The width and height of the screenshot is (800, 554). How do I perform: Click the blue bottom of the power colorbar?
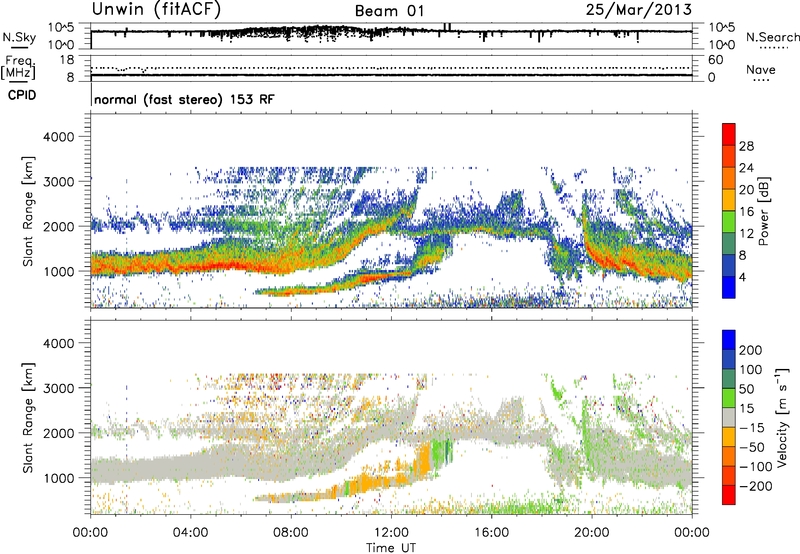pyautogui.click(x=729, y=287)
